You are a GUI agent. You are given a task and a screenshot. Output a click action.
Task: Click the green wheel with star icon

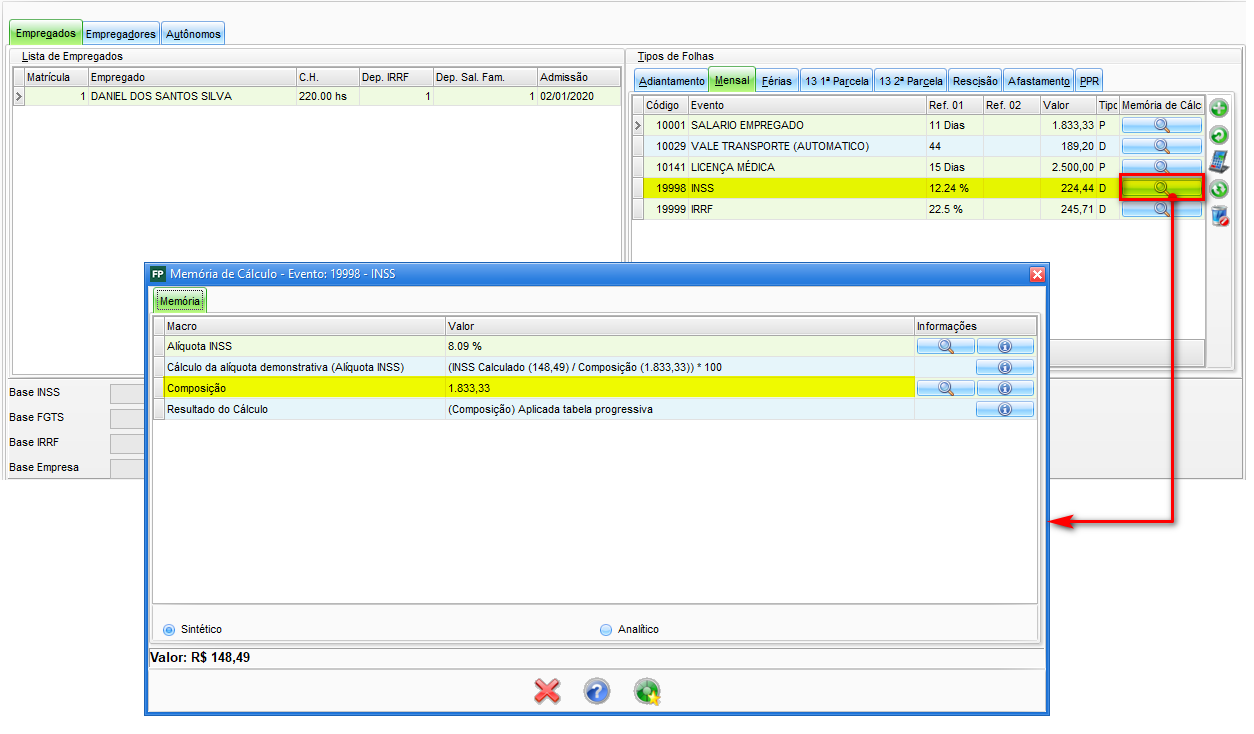tap(647, 691)
